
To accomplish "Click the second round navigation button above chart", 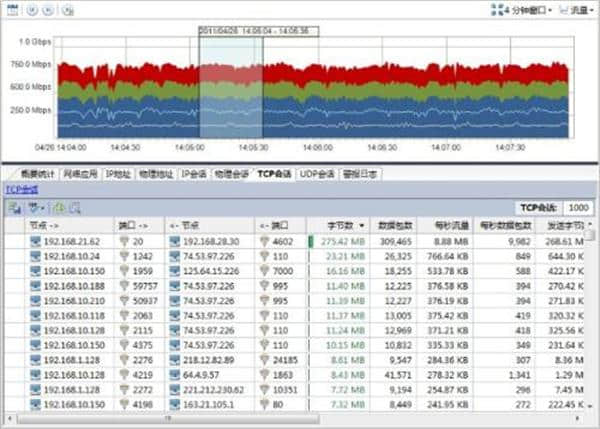I will click(48, 10).
